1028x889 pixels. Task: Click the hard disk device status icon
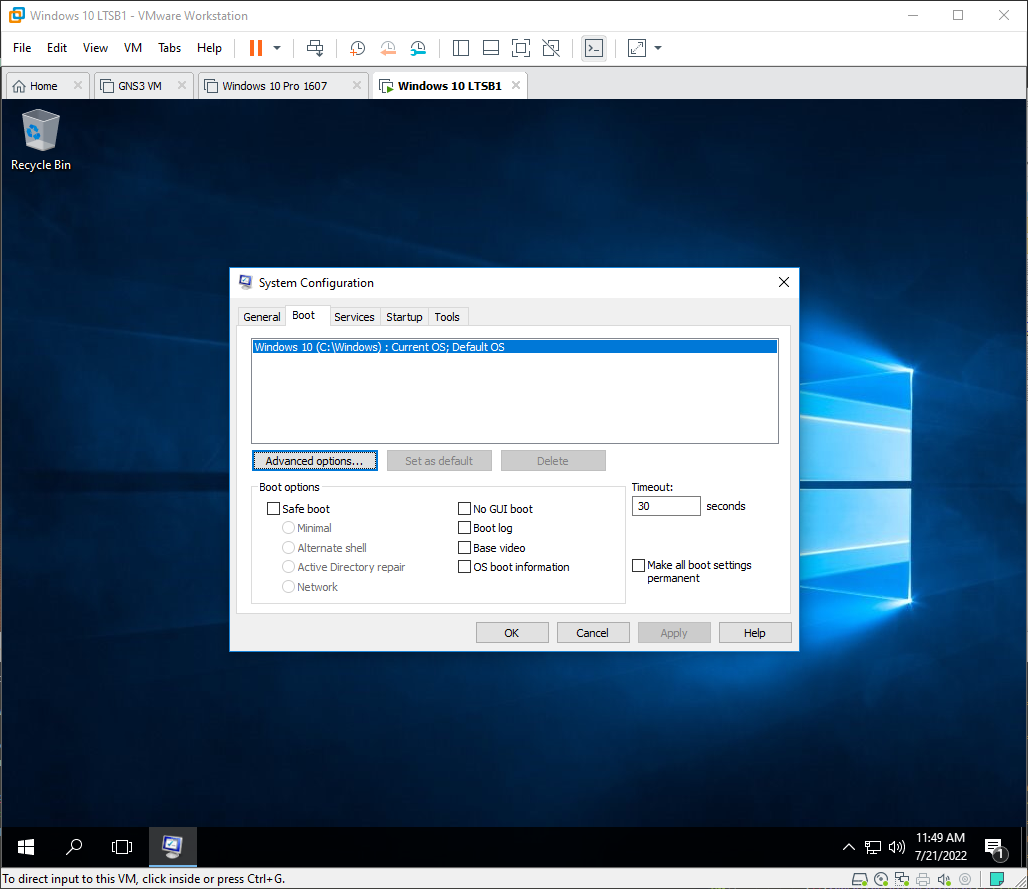coord(859,879)
